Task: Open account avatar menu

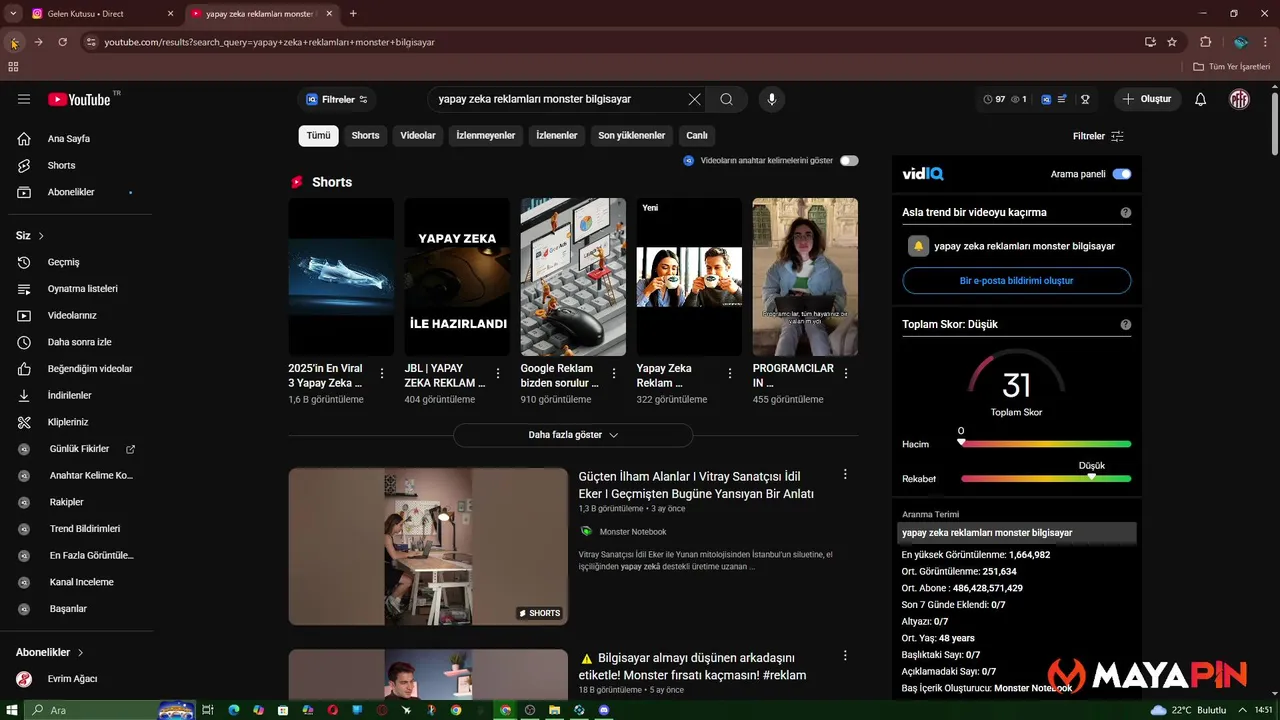Action: tap(1239, 99)
